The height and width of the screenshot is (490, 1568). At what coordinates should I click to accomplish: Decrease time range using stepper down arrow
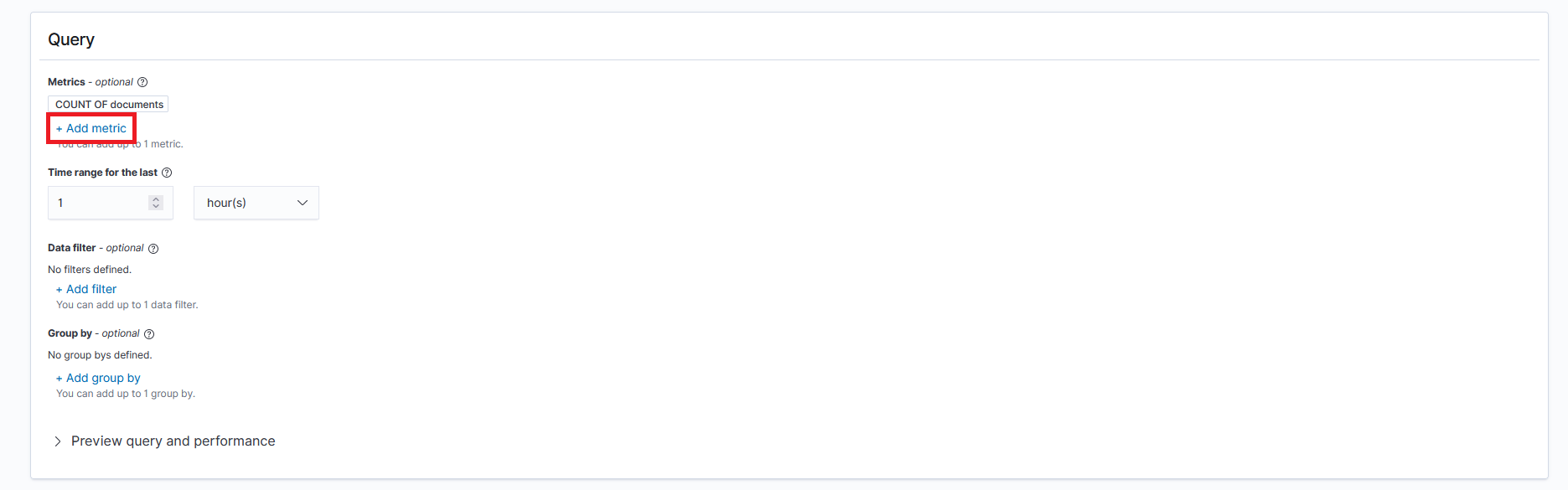(x=156, y=206)
